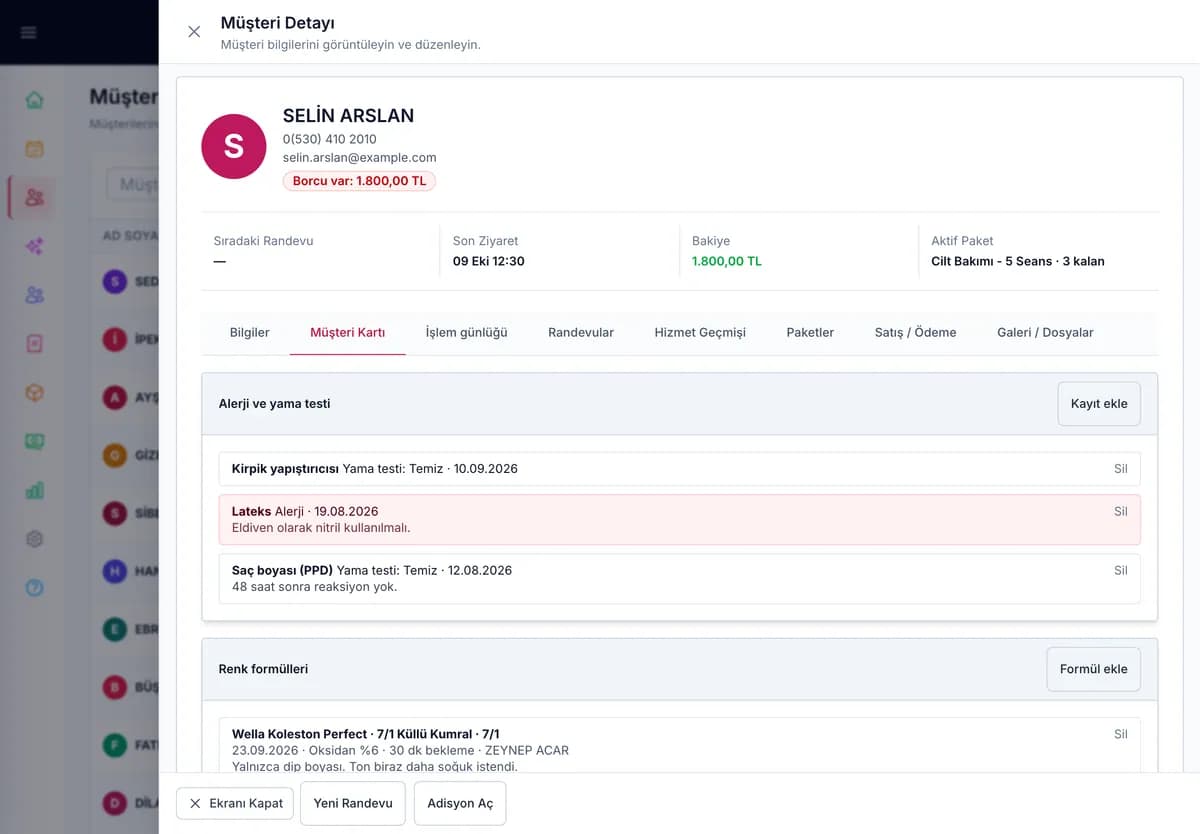This screenshot has height=834, width=1200.
Task: Click the email selin.arslan@example.com
Action: click(360, 157)
